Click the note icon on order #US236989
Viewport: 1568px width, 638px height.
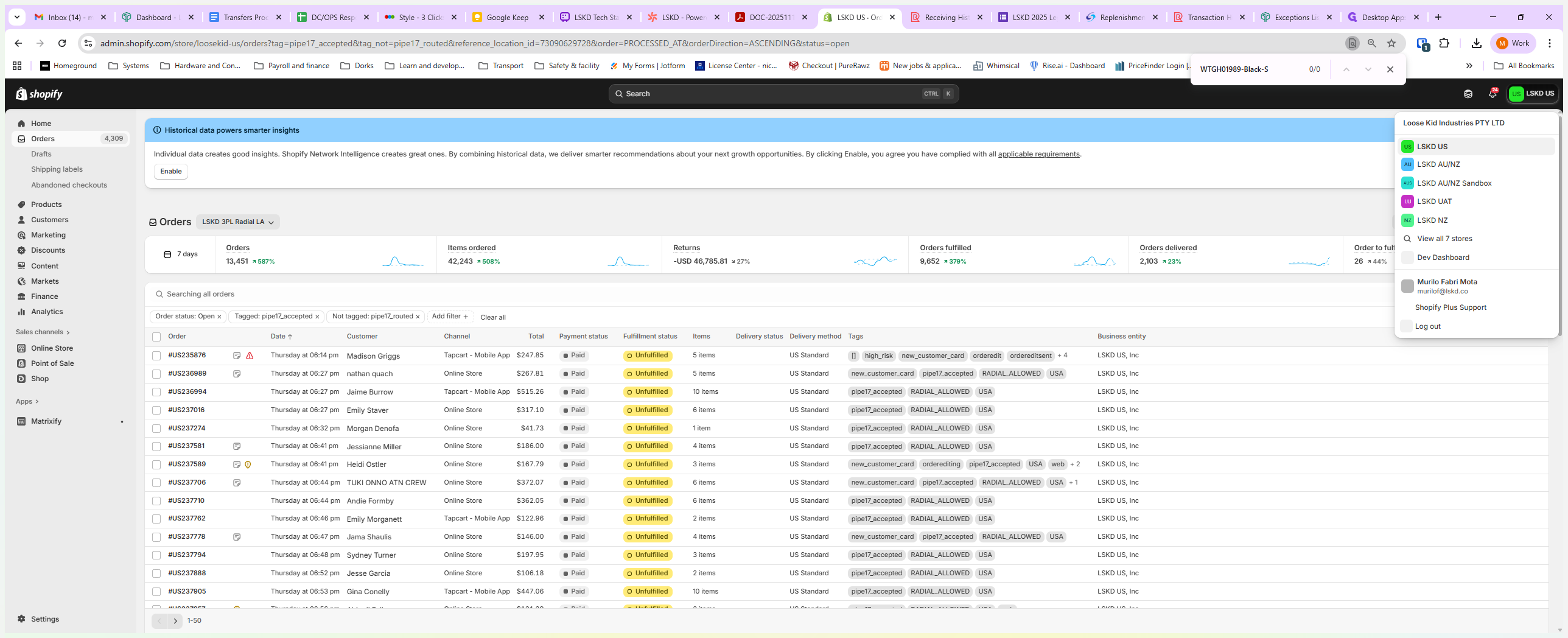[237, 374]
